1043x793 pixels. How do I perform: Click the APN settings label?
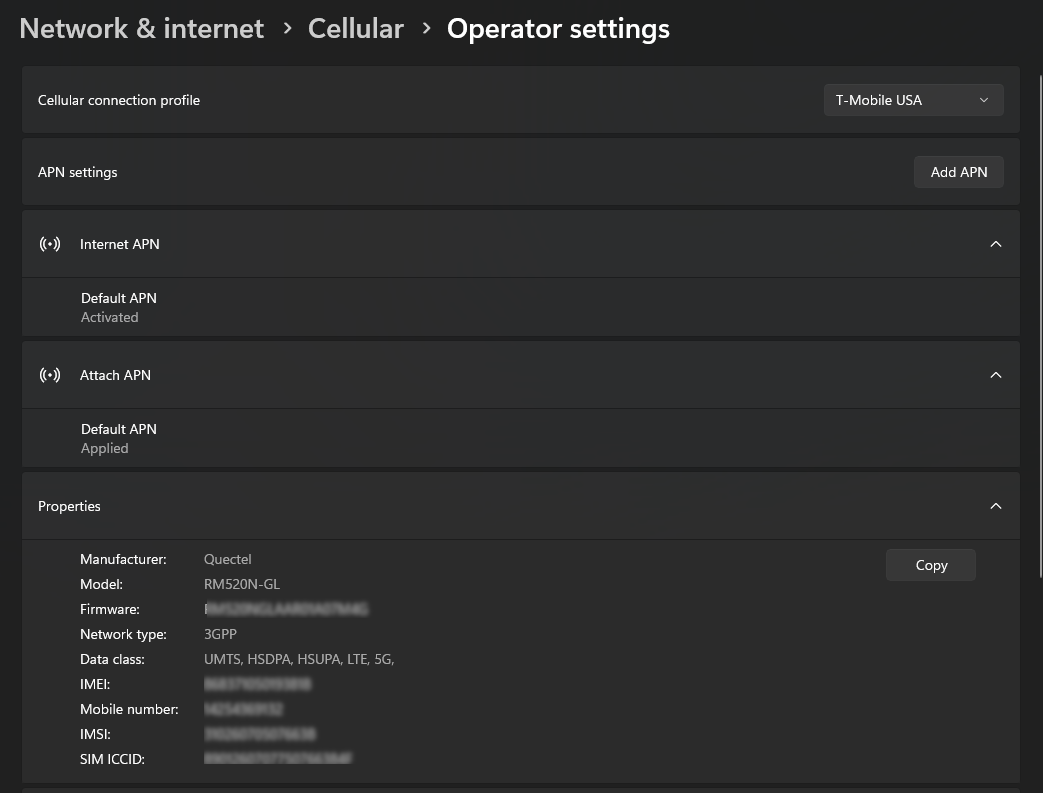click(78, 172)
